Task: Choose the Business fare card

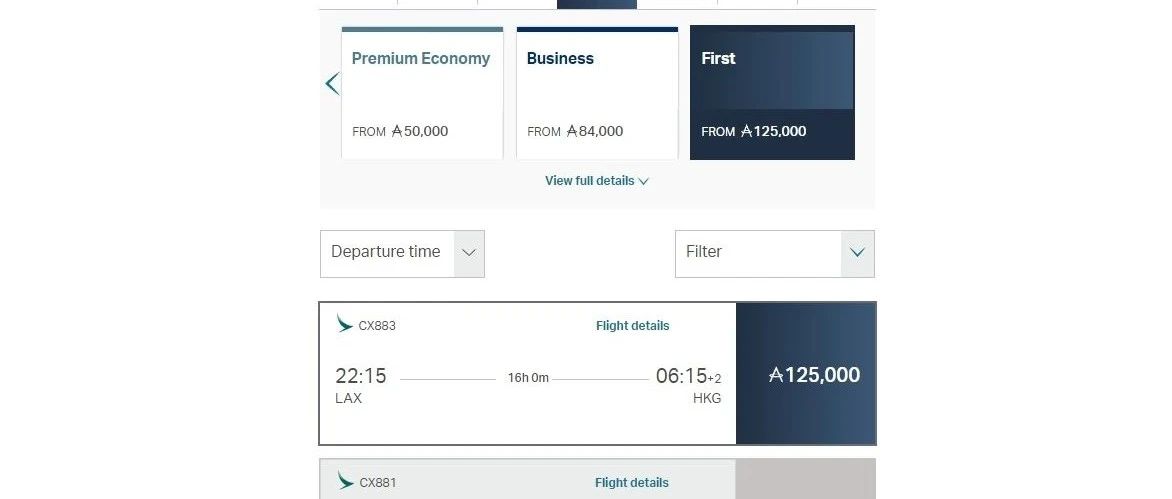Action: tap(597, 92)
